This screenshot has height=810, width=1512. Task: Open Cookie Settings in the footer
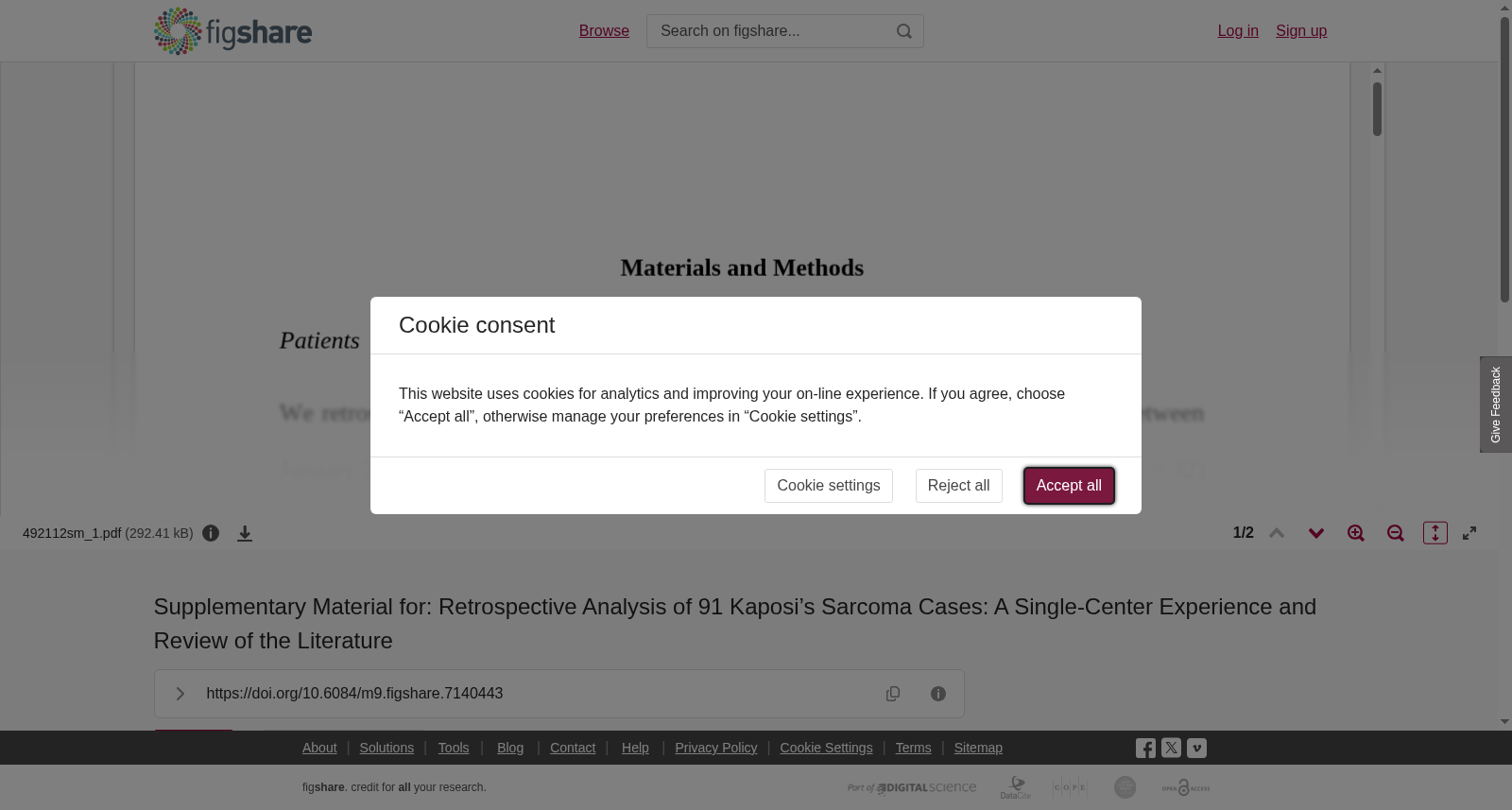(826, 748)
